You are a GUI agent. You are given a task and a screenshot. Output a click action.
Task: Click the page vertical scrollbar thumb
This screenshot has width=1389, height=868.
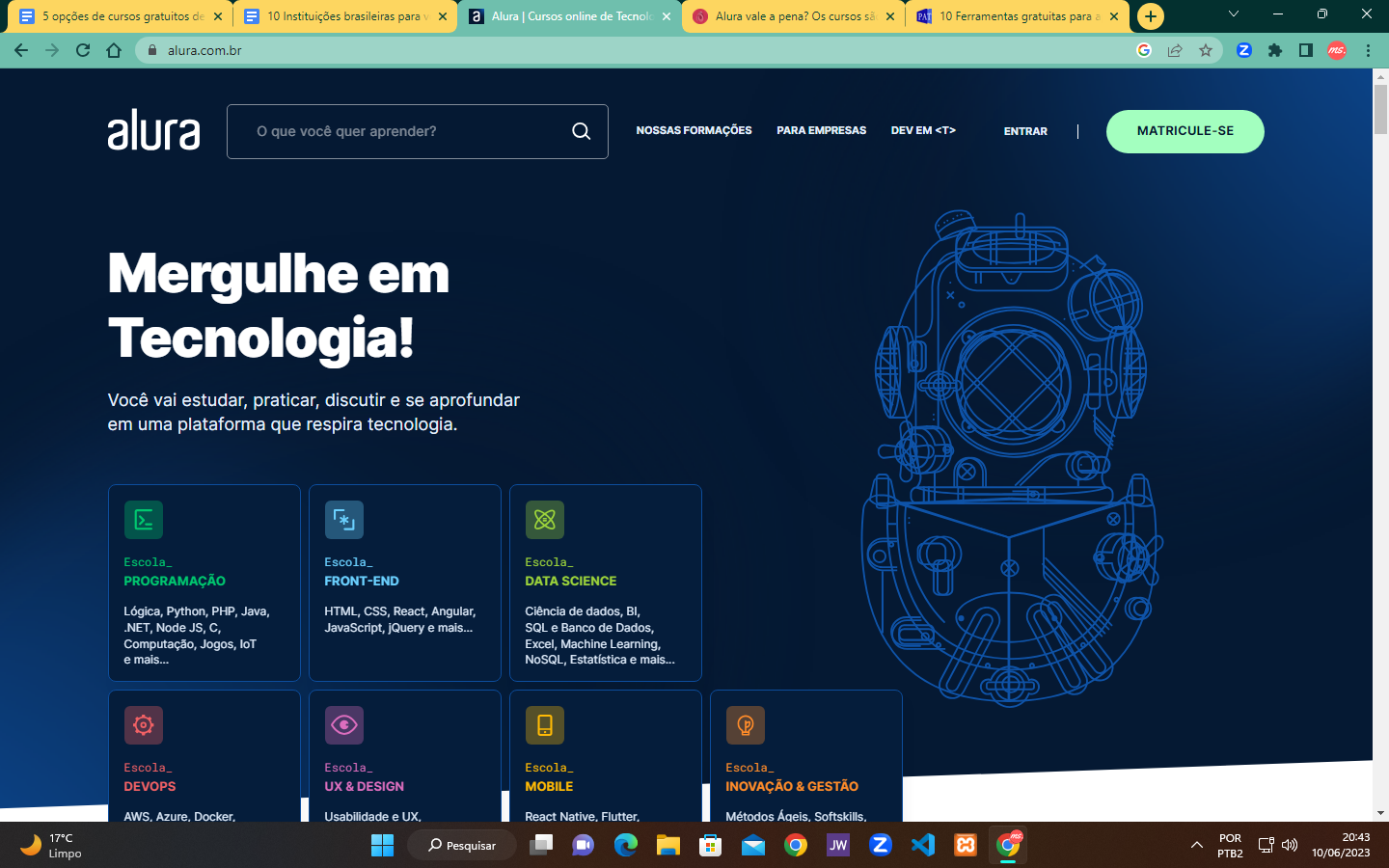click(x=1380, y=110)
